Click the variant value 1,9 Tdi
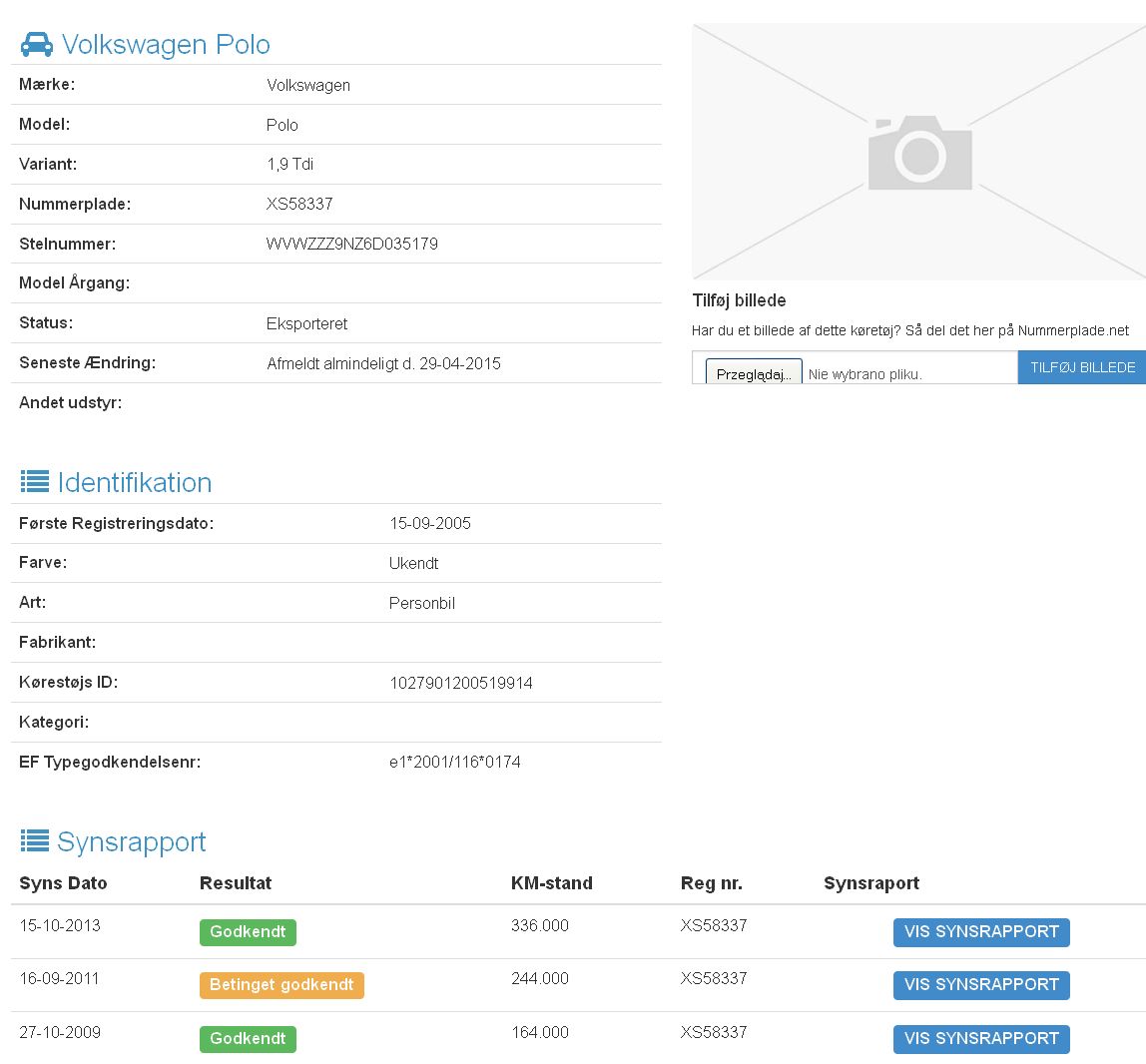Screen dimensions: 1146x1064 (290, 165)
